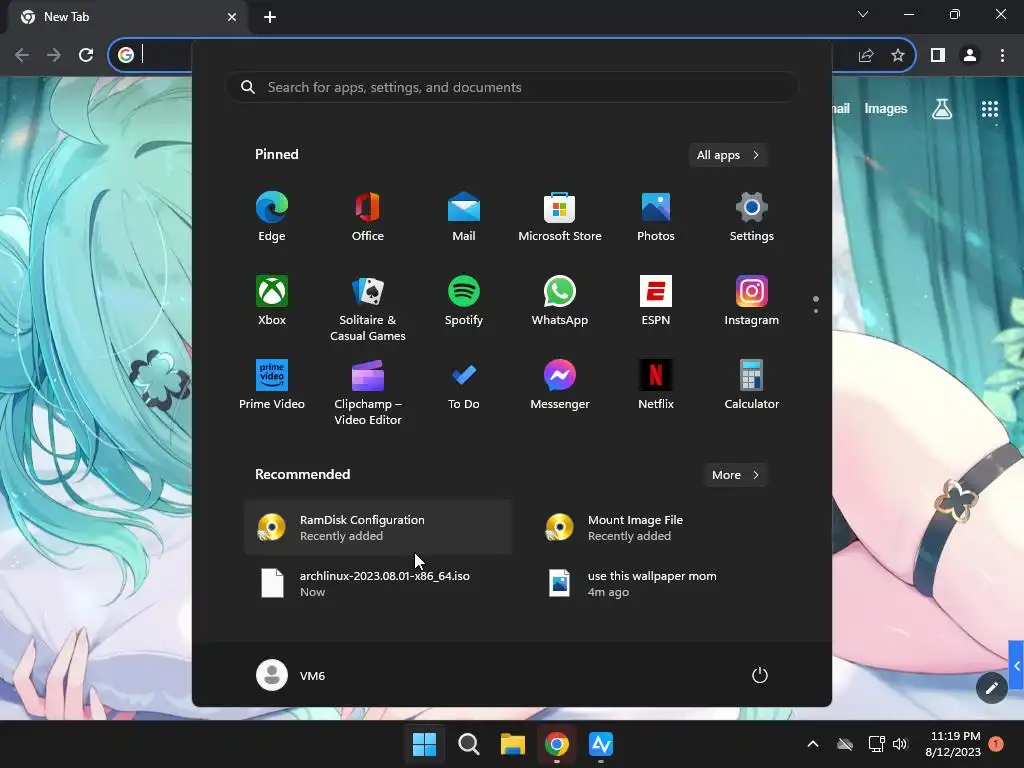Go back in Chrome
Viewport: 1024px width, 768px height.
pyautogui.click(x=22, y=56)
